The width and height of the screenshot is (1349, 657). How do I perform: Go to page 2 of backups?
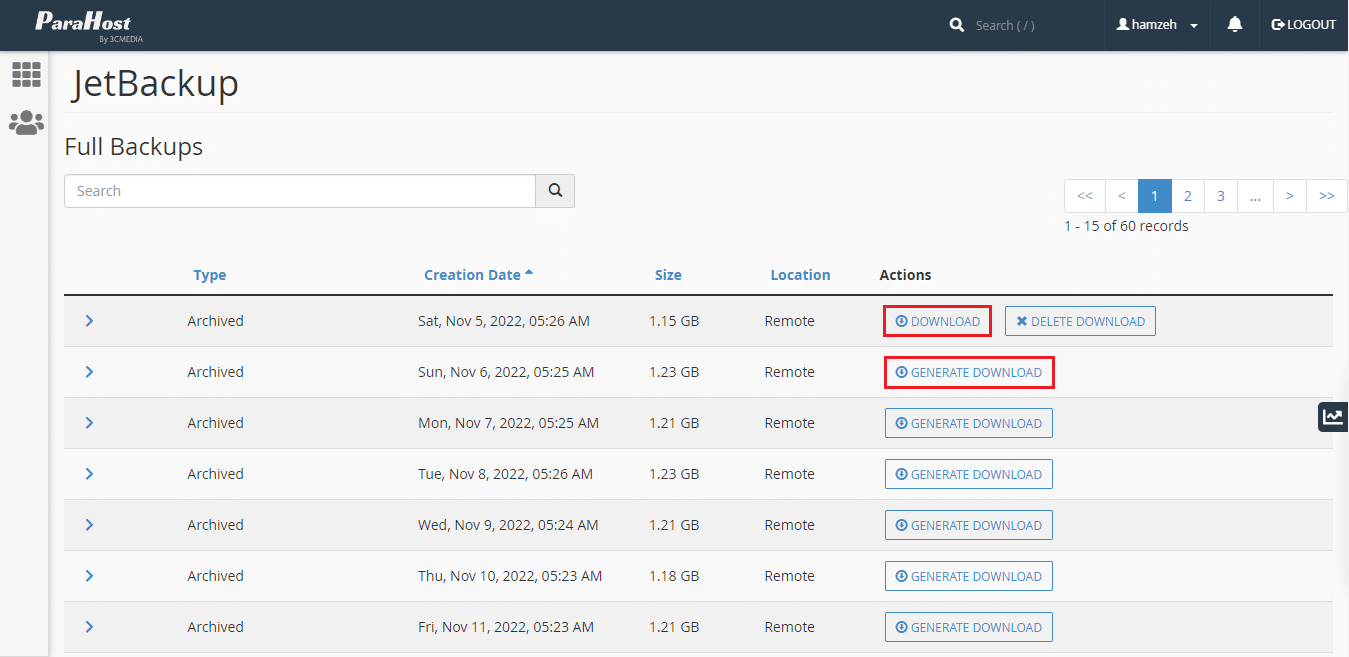click(x=1187, y=196)
